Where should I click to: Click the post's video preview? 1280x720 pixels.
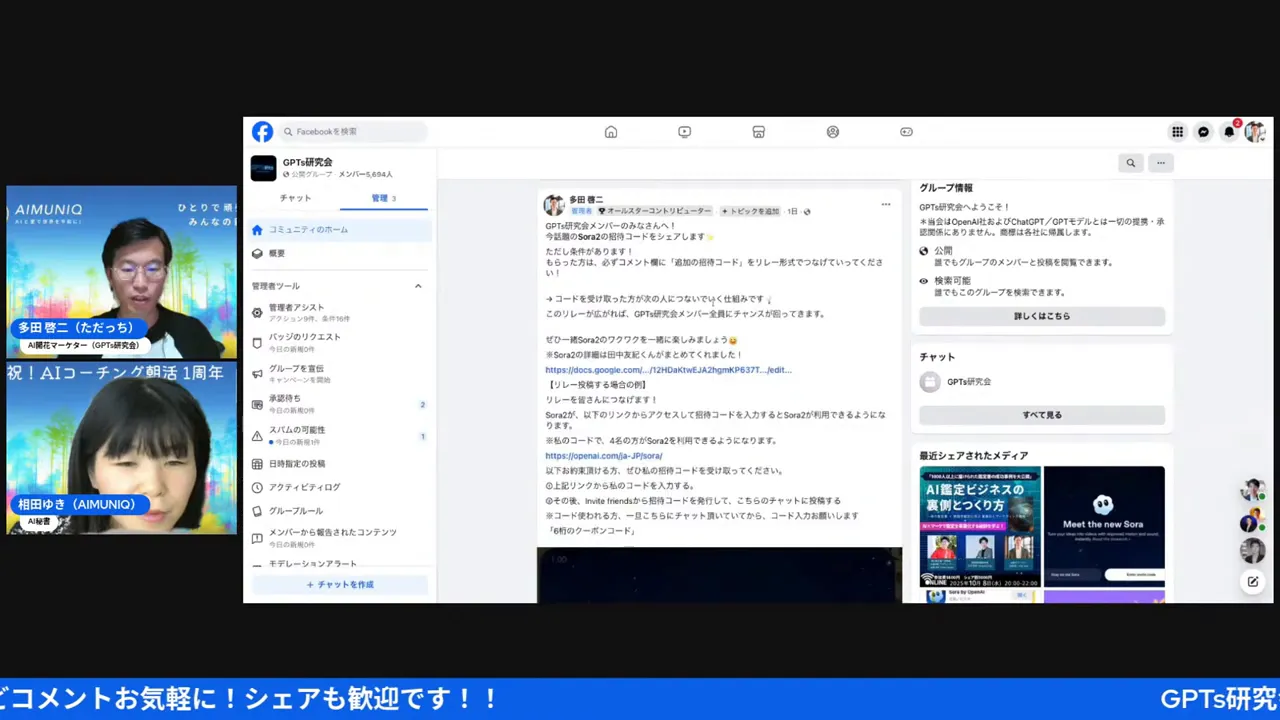point(720,575)
